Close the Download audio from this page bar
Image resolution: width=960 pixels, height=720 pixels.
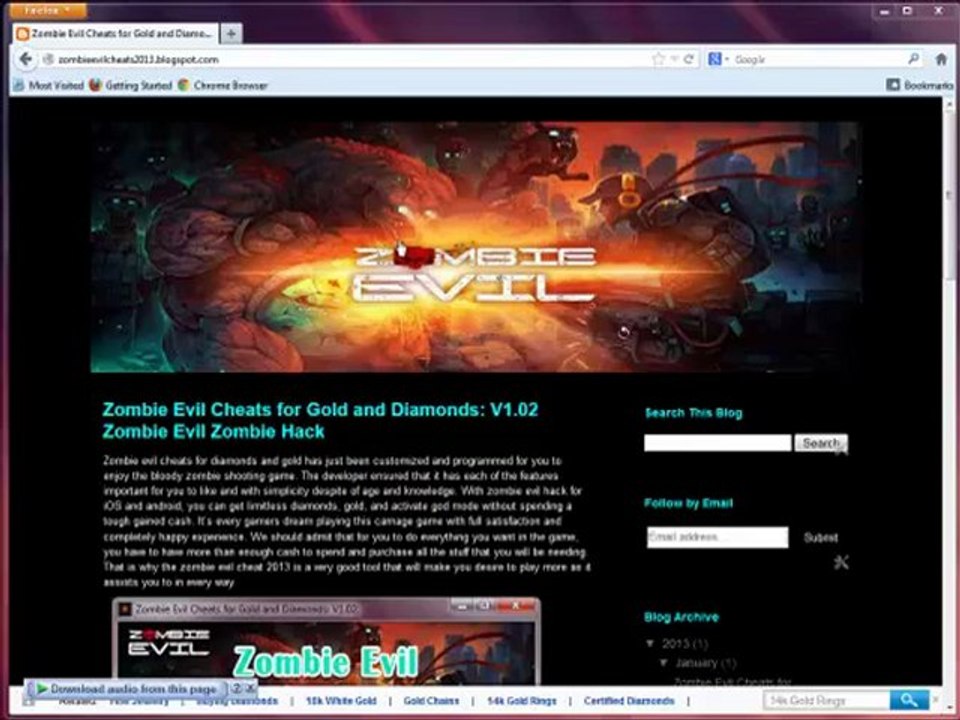(x=250, y=688)
